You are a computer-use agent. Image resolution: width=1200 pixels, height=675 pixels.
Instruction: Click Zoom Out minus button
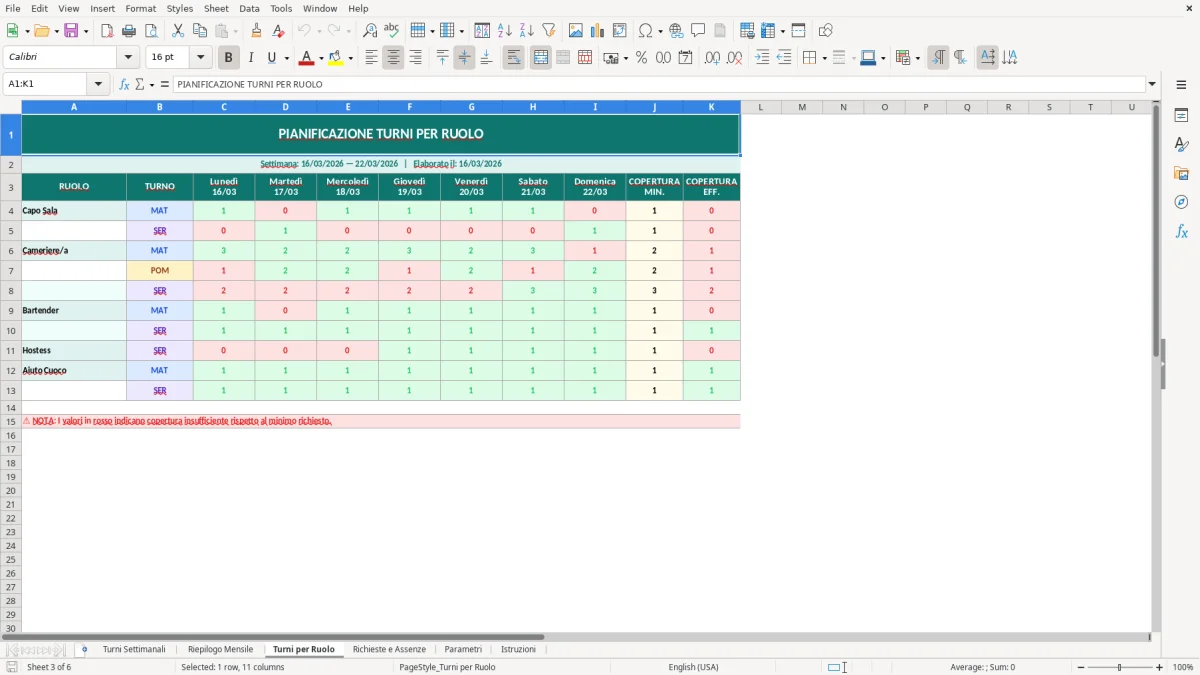1081,667
